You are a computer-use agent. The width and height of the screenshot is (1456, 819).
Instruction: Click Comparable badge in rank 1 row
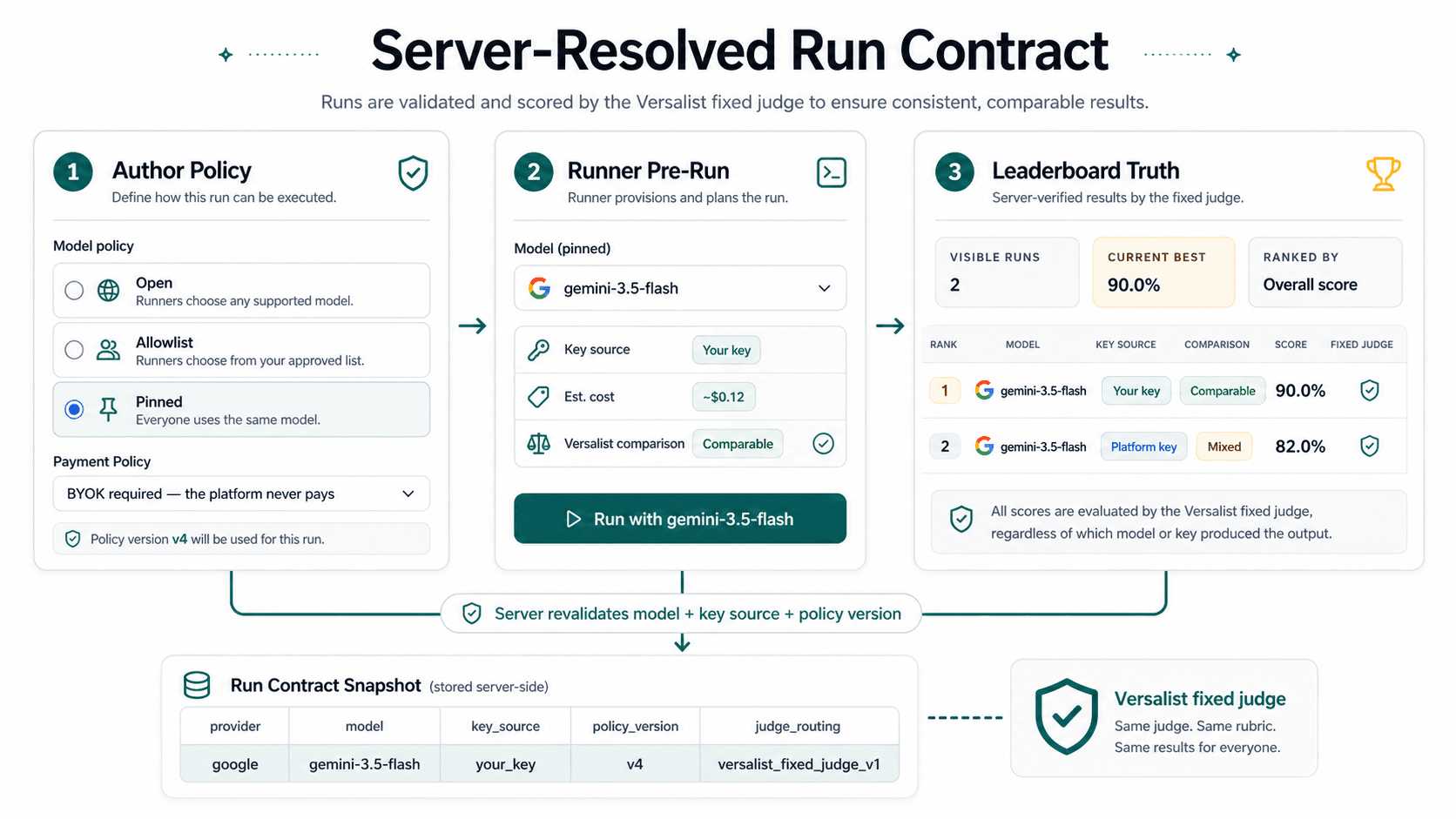[x=1223, y=391]
